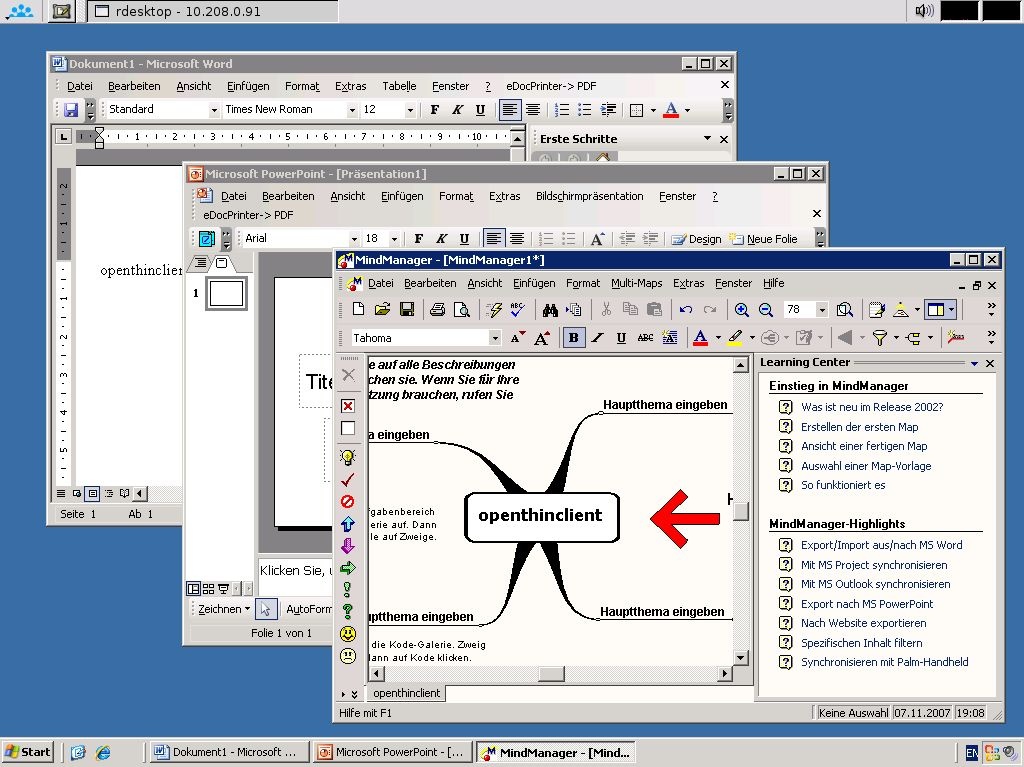
Task: Toggle Italic in MindManager format toolbar
Action: tap(598, 338)
